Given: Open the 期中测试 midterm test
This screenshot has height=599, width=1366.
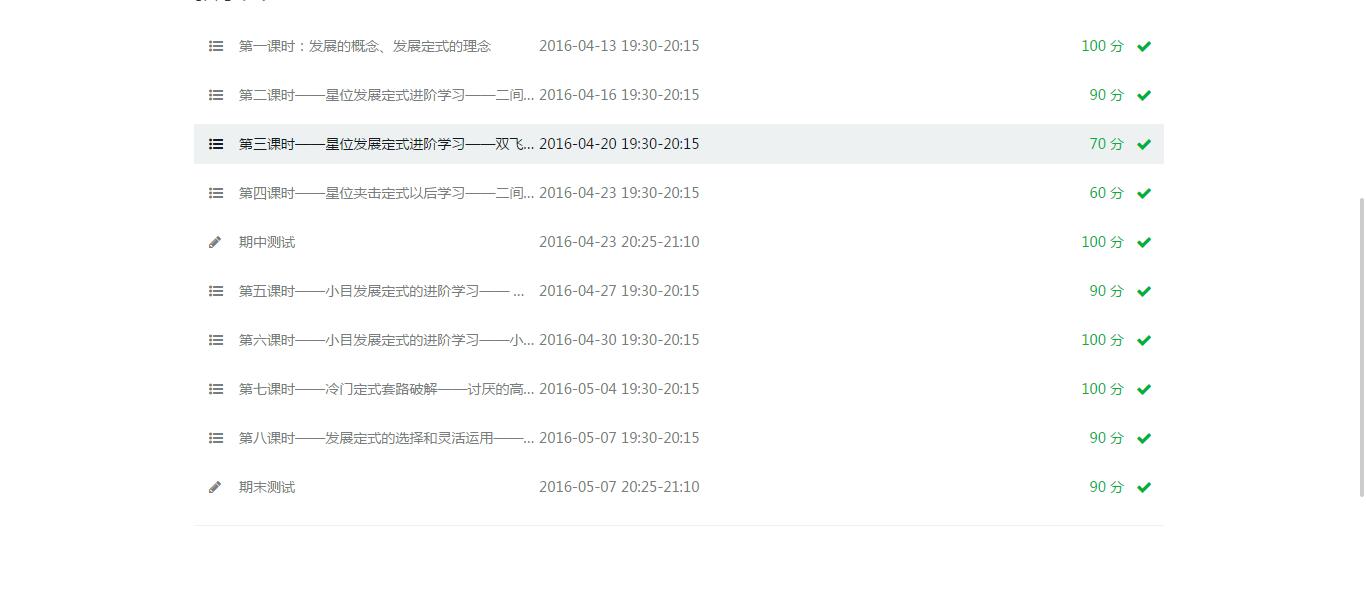Looking at the screenshot, I should click(267, 242).
